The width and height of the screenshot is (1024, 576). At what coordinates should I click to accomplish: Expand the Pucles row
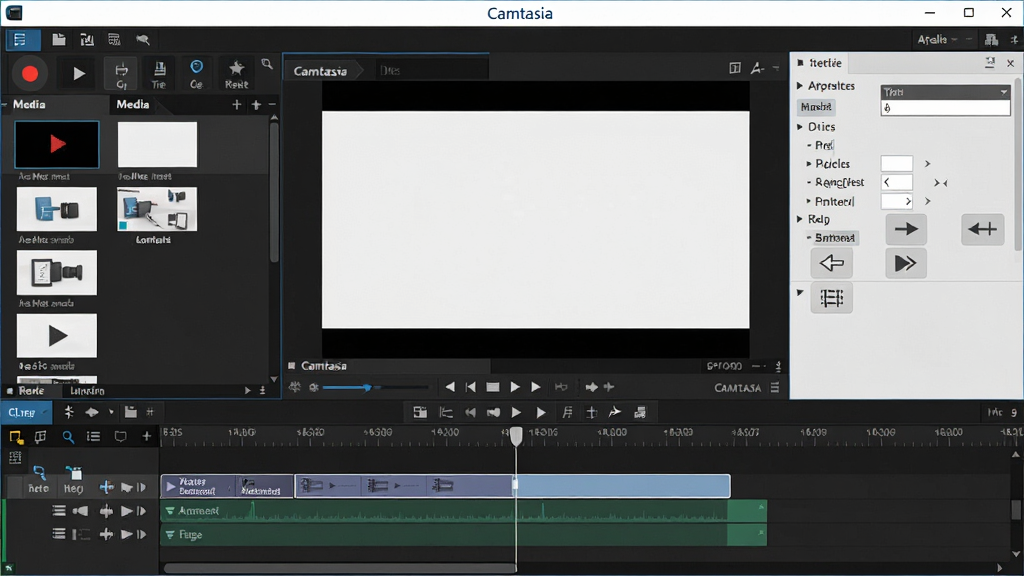click(809, 163)
